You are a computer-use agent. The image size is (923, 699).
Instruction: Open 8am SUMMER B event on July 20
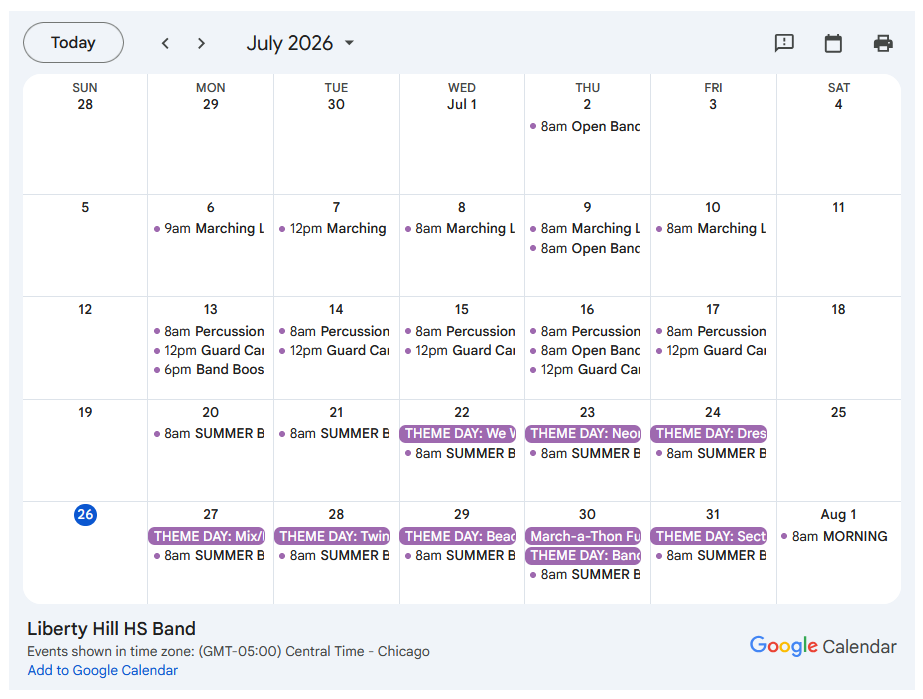[209, 433]
